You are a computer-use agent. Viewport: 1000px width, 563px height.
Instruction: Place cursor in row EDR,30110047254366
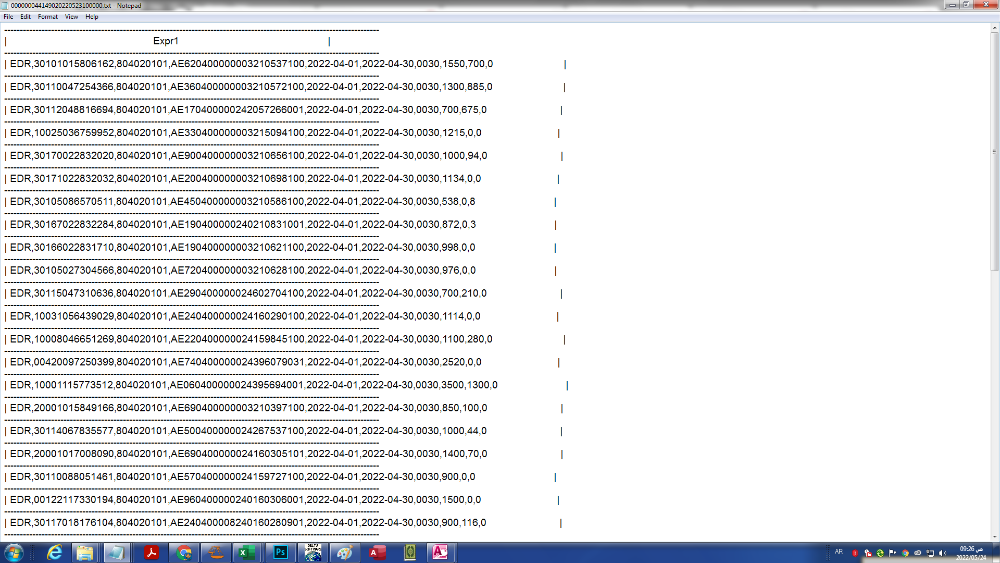click(x=251, y=87)
